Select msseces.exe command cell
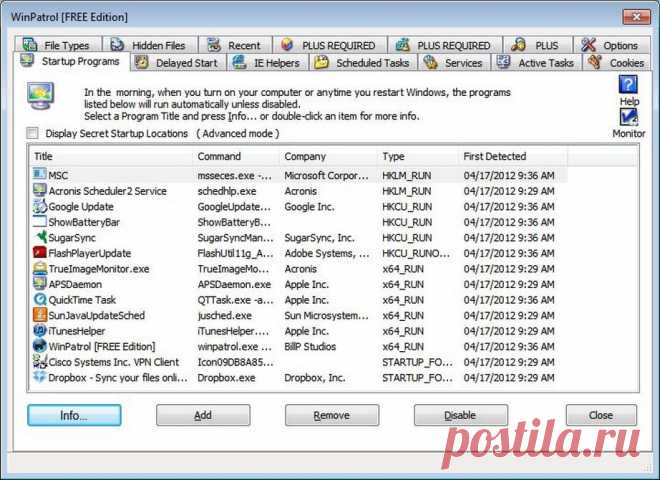 234,175
